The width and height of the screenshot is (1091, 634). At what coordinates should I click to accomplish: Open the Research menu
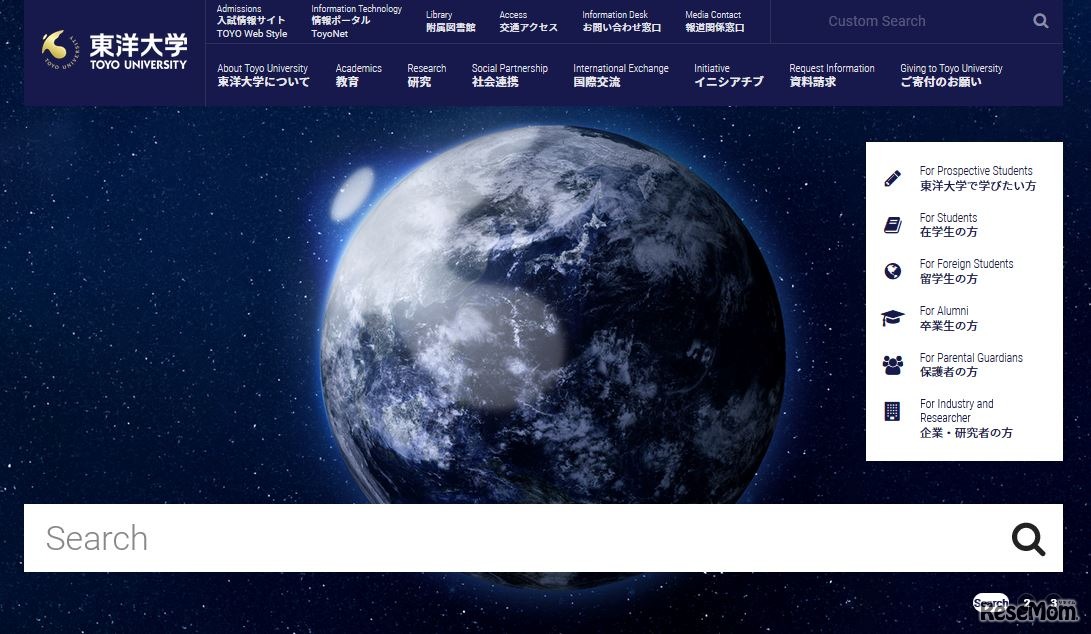click(427, 75)
